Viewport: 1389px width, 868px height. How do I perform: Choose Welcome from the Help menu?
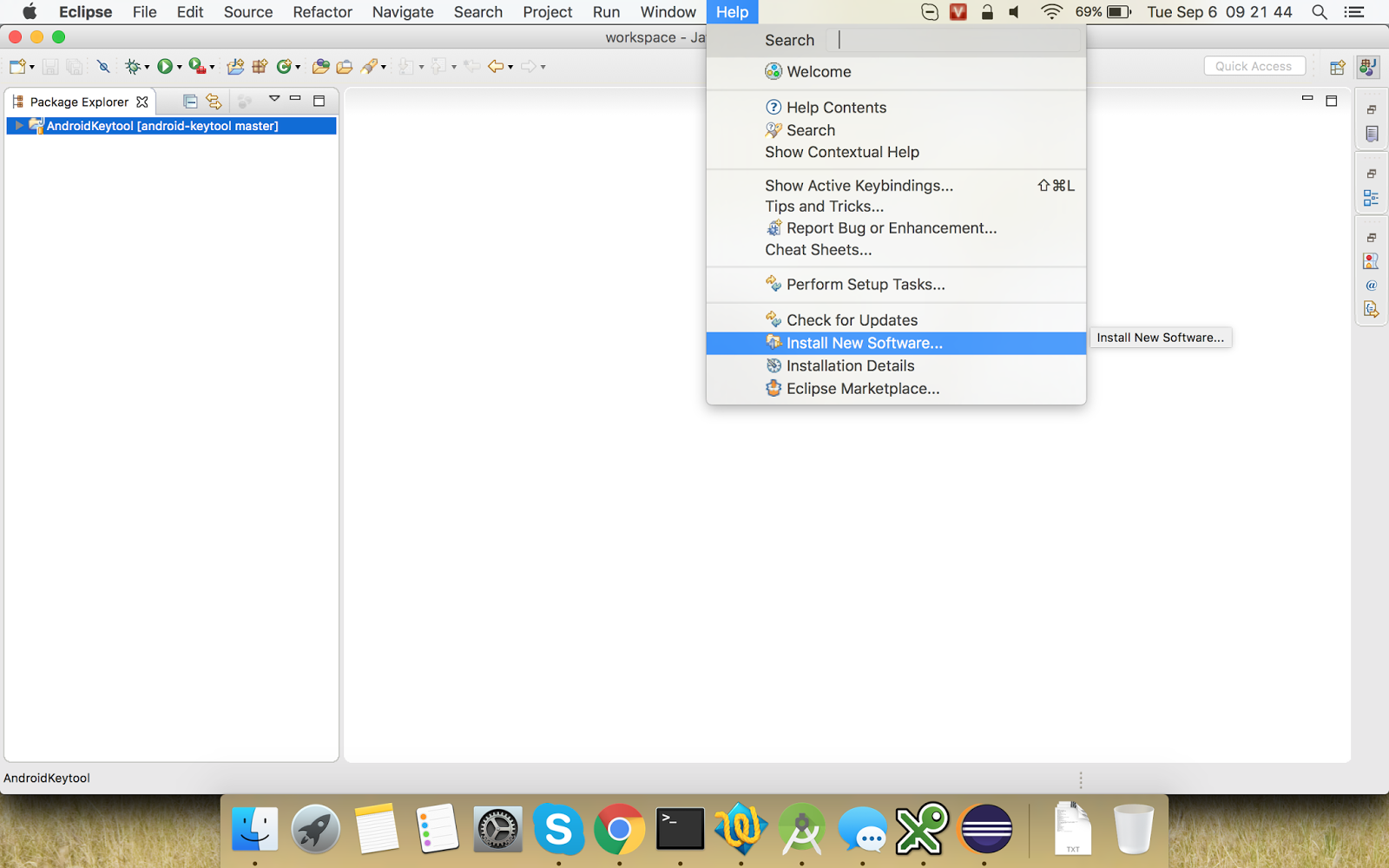pyautogui.click(x=896, y=72)
